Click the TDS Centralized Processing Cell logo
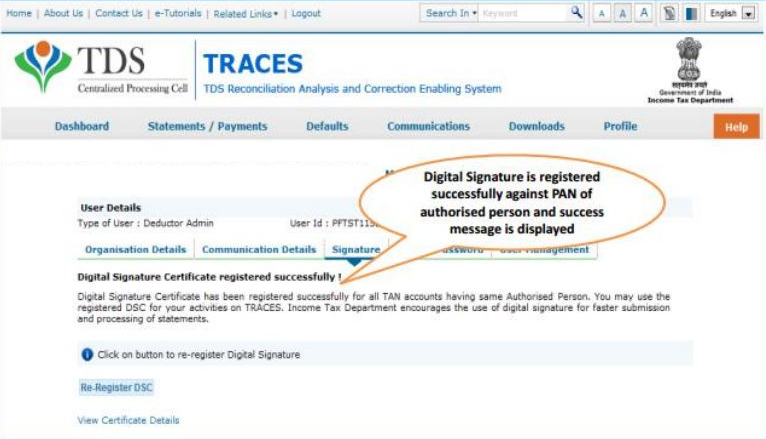Image resolution: width=766 pixels, height=439 pixels. (x=100, y=70)
